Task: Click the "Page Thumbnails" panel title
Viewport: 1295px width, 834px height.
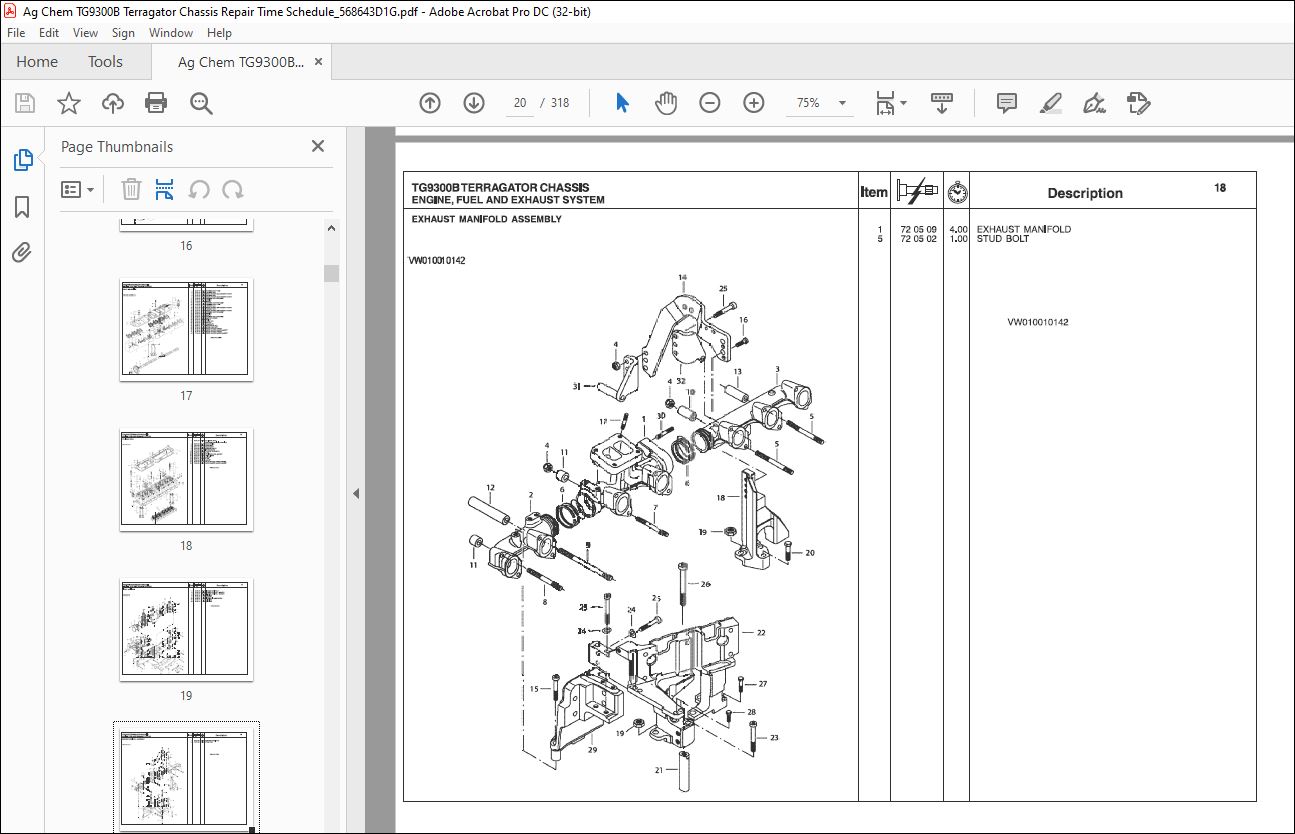Action: click(x=117, y=146)
